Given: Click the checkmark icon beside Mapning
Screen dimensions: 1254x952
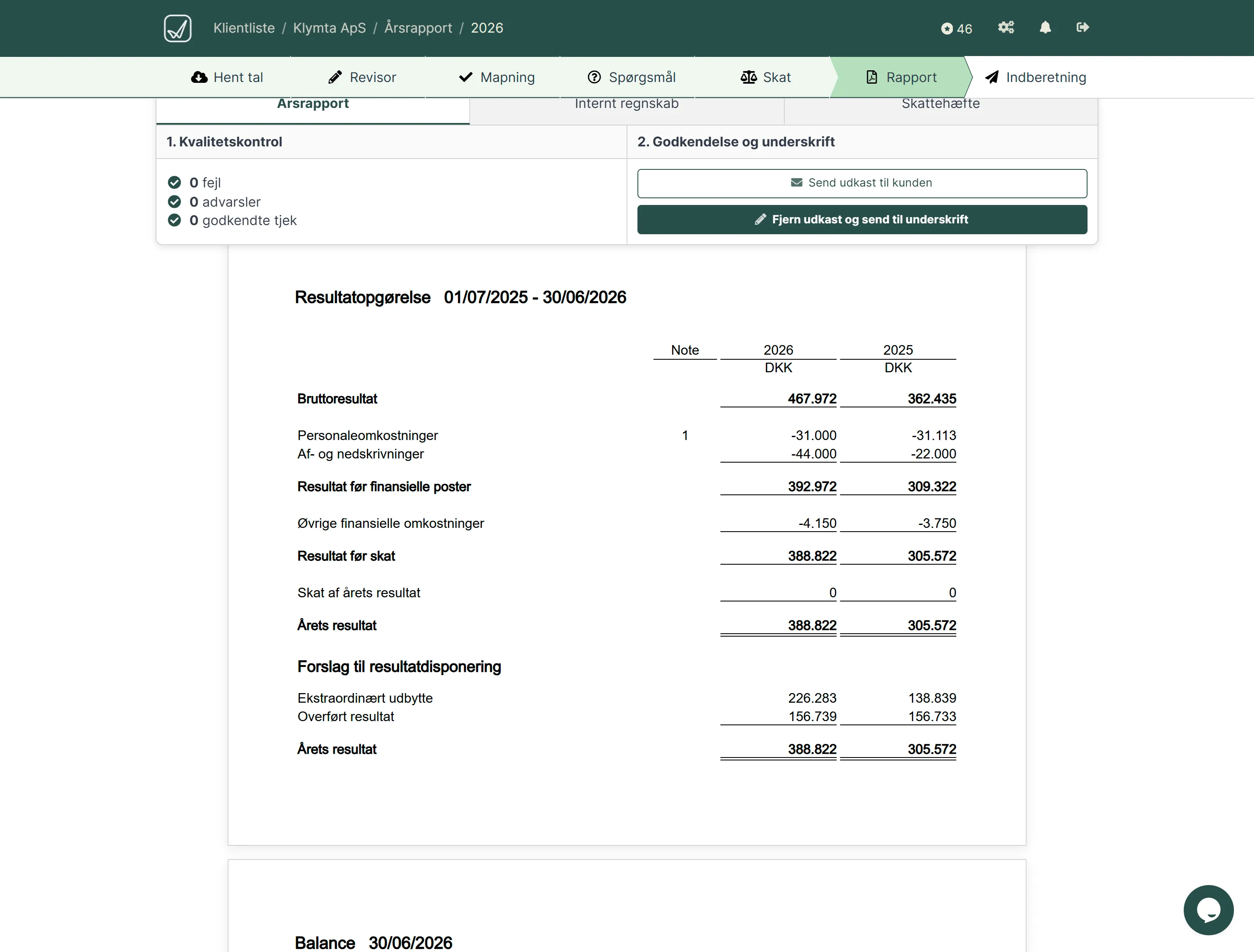Looking at the screenshot, I should pos(466,77).
